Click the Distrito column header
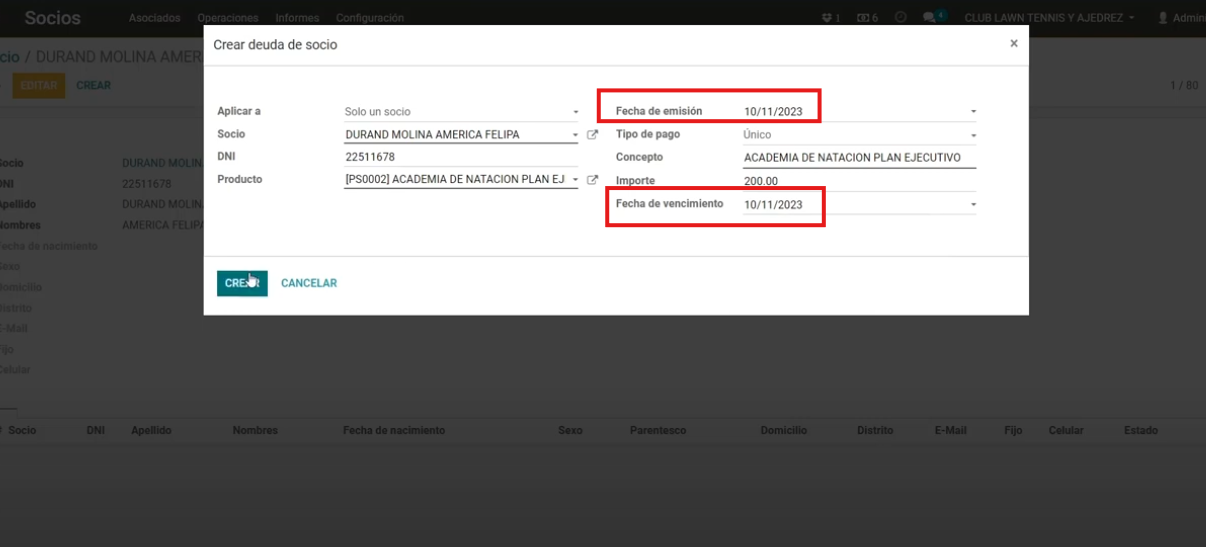The width and height of the screenshot is (1206, 547). pyautogui.click(x=875, y=430)
